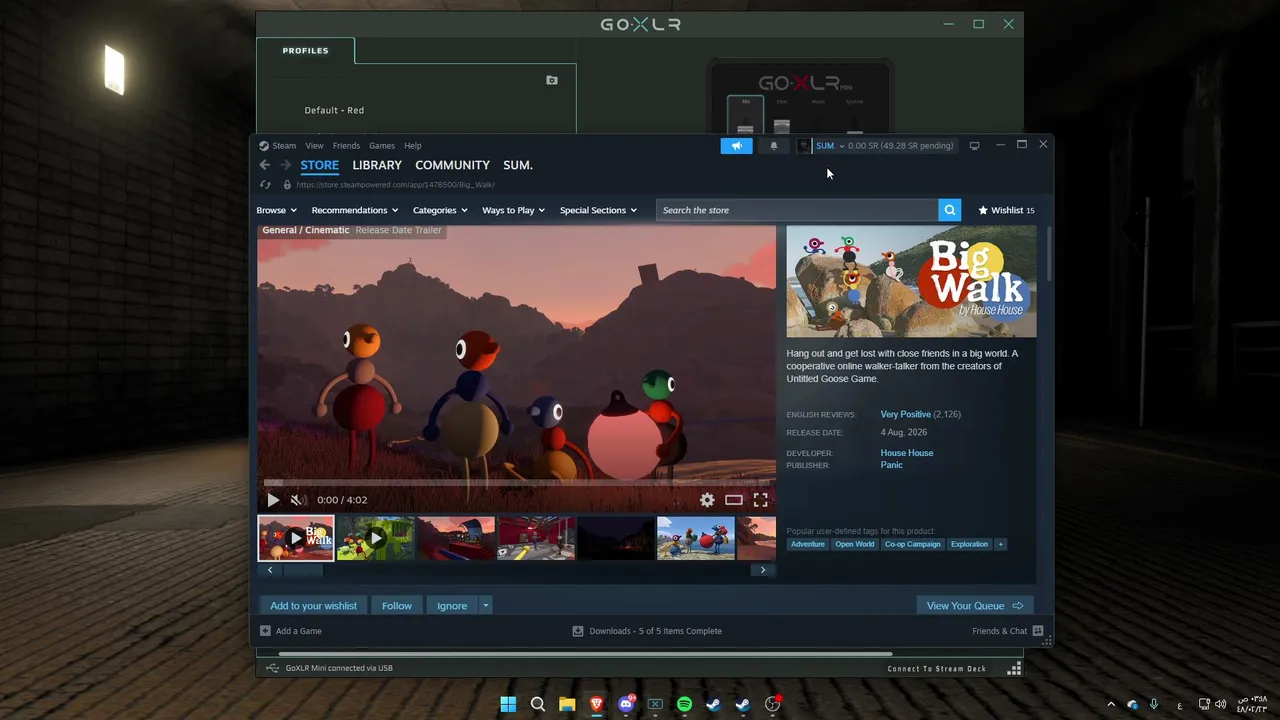Viewport: 1280px width, 720px height.
Task: Select the second video thumbnail
Action: point(376,538)
